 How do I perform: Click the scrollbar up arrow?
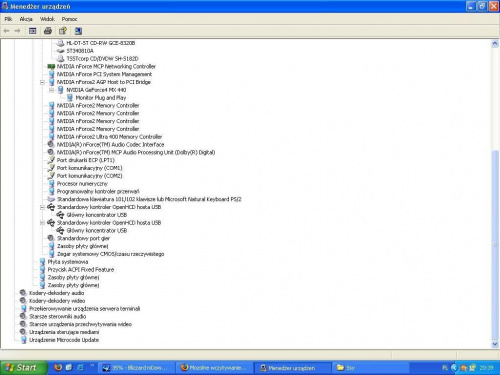coord(495,44)
